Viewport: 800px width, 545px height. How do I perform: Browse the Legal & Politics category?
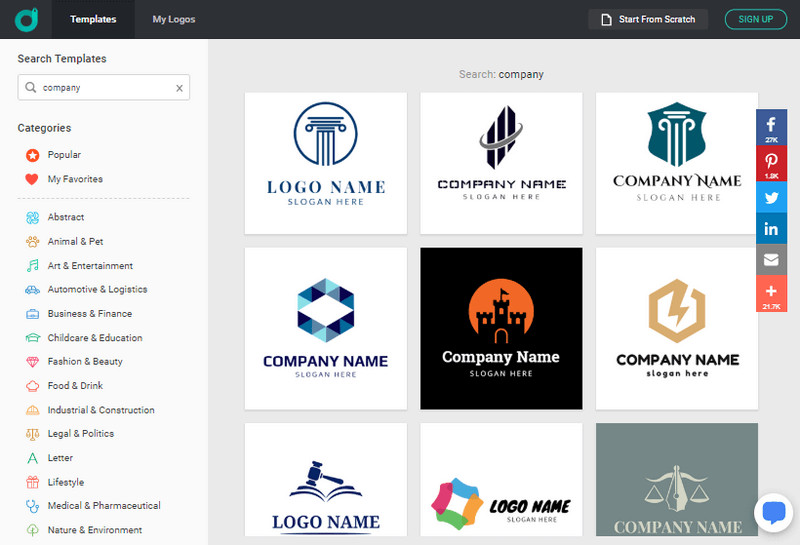80,434
